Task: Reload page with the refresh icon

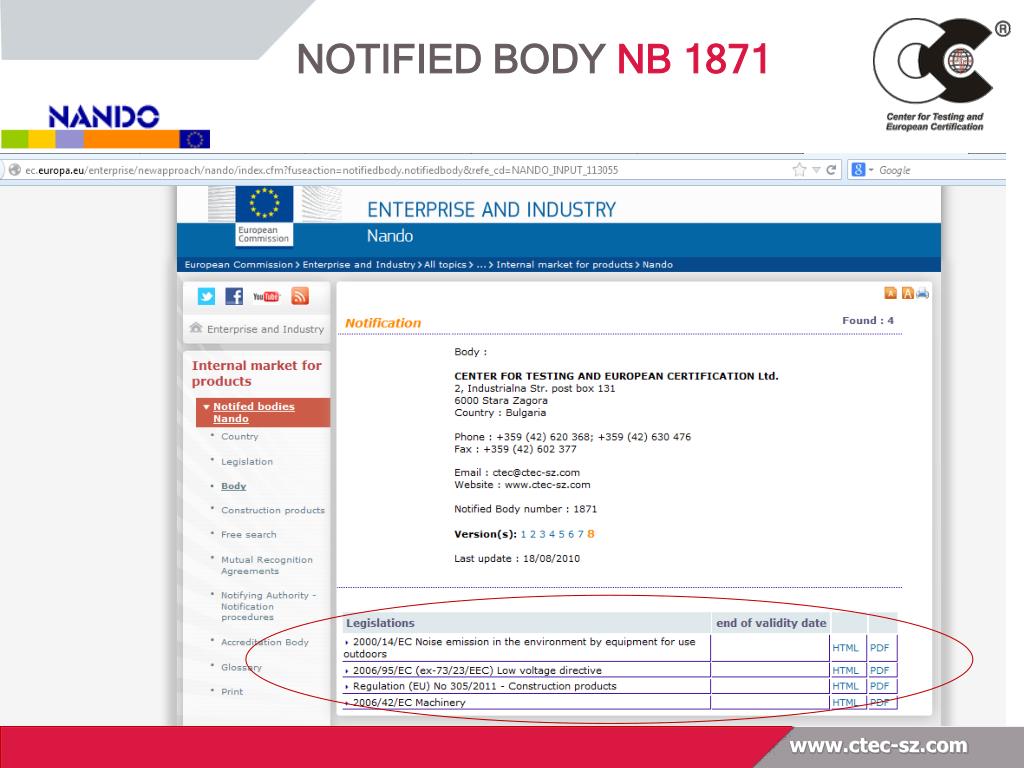Action: click(831, 170)
